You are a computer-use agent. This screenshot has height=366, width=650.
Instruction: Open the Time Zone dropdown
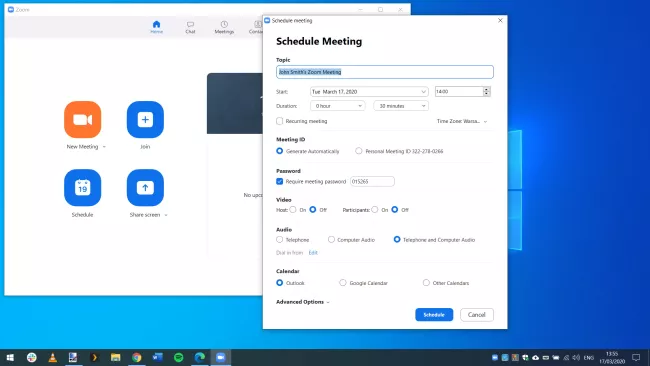pyautogui.click(x=462, y=121)
